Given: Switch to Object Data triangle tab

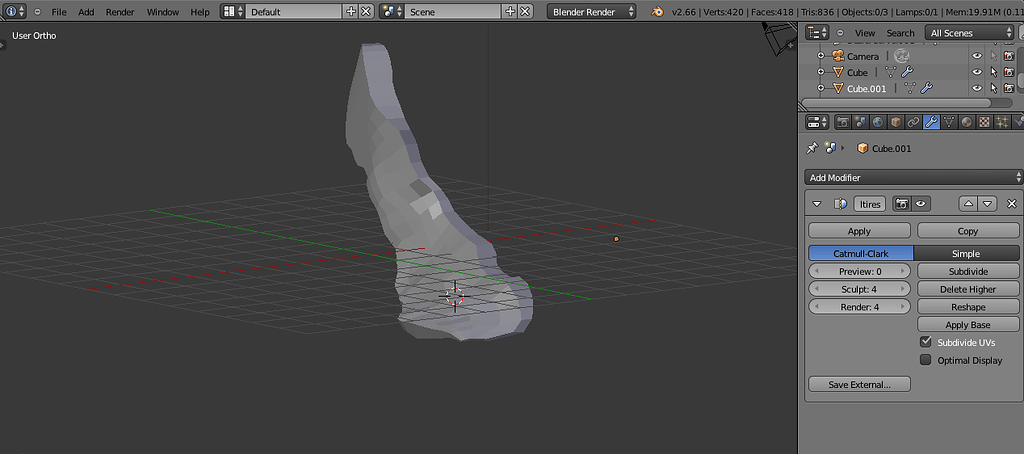Looking at the screenshot, I should [949, 122].
